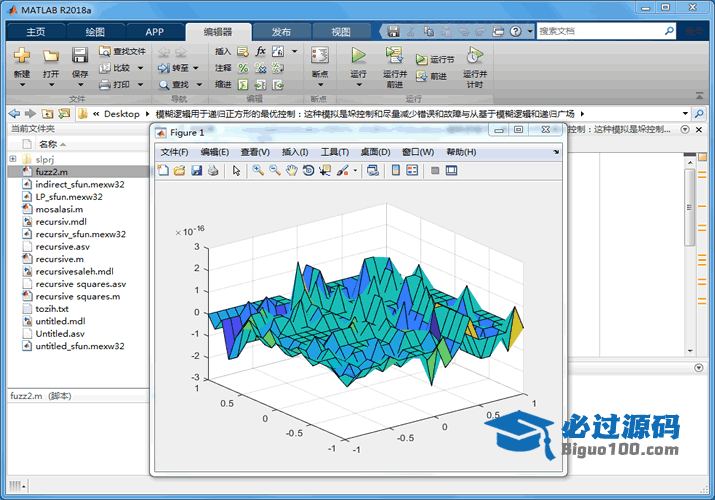The width and height of the screenshot is (715, 500).
Task: Select recursiv.mdl file
Action: pos(61,222)
